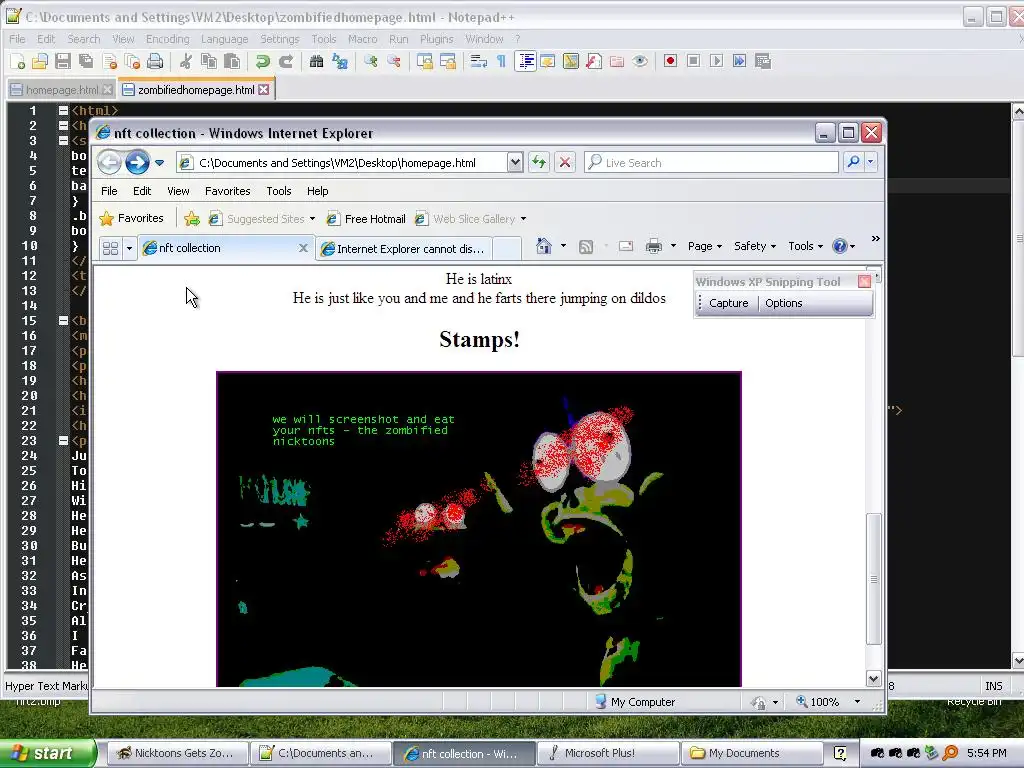Click IE Home icon

coord(543,246)
